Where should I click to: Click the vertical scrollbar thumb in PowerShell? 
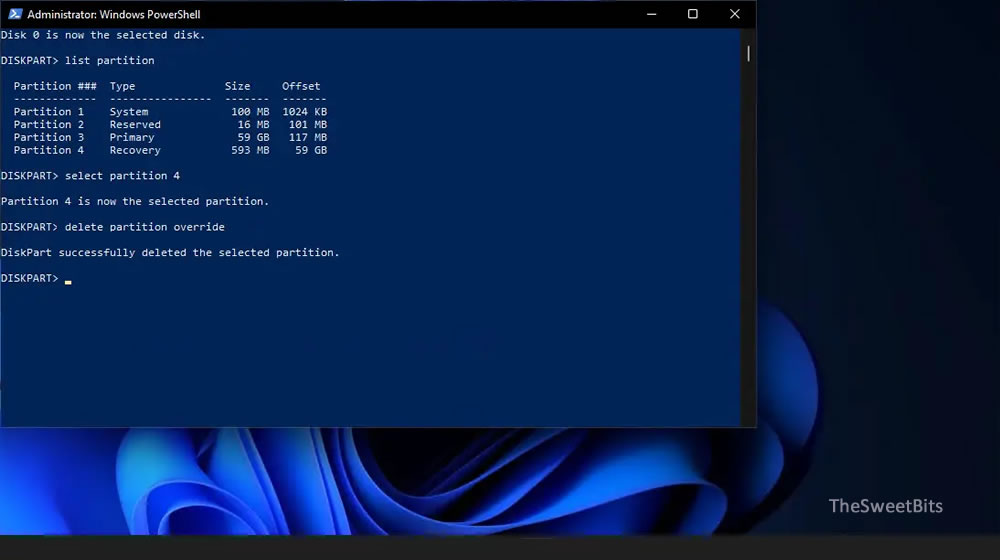tap(748, 54)
